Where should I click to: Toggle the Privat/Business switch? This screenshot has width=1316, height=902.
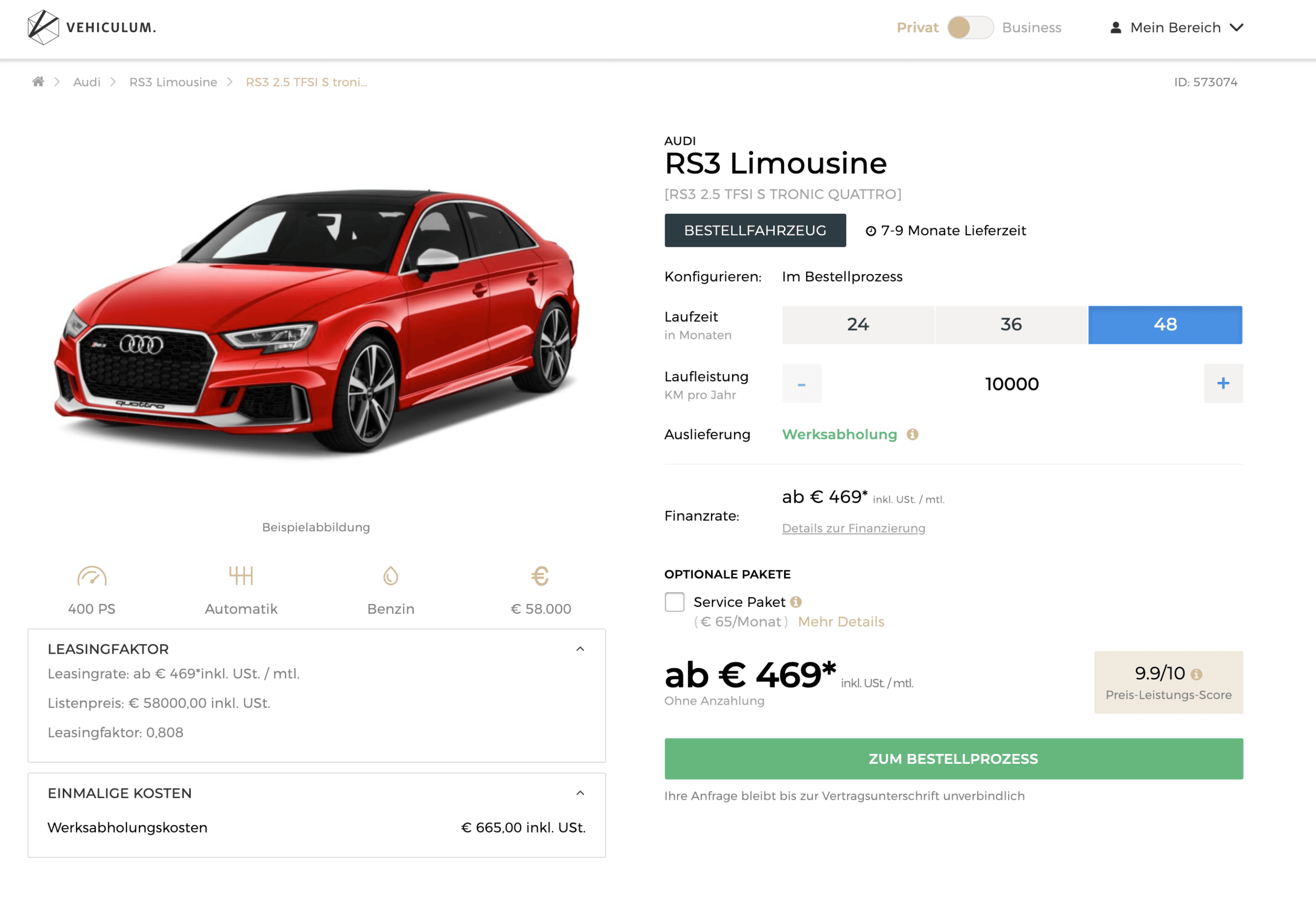971,27
